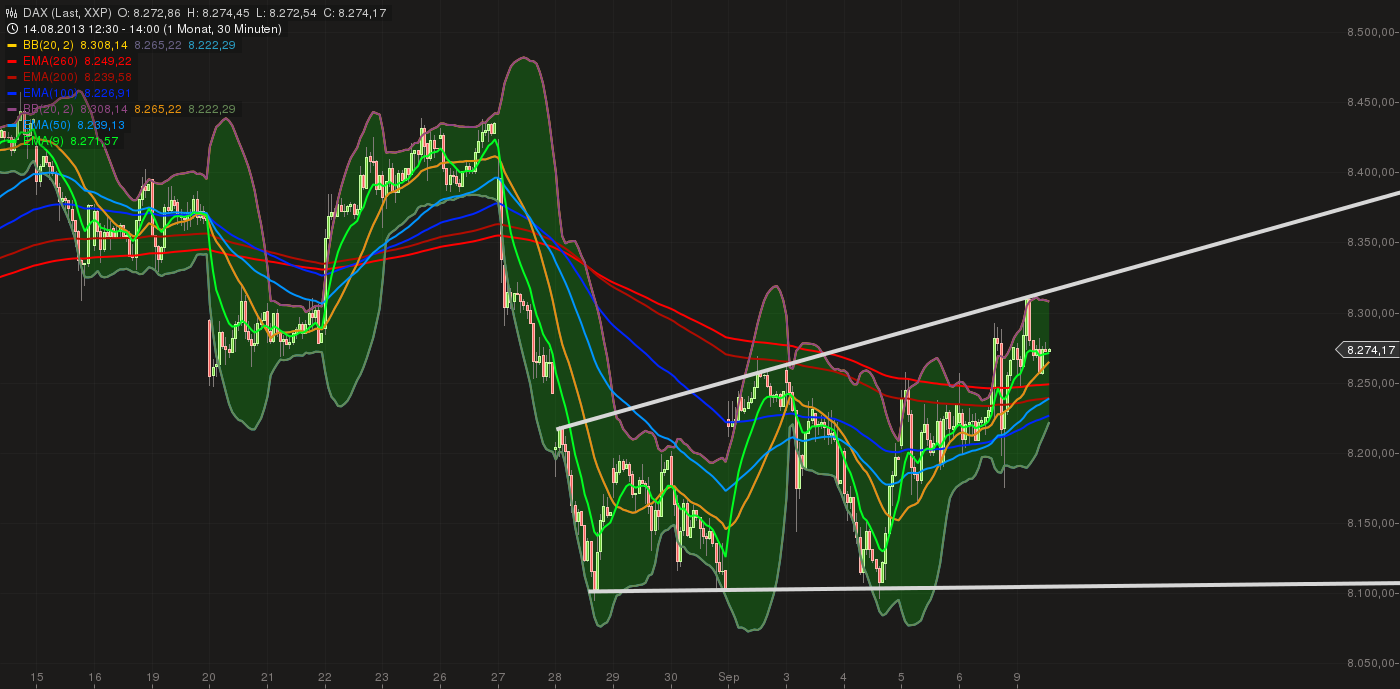Click the 22 date label on the time axis
Screen dimensions: 1400x689
pyautogui.click(x=325, y=677)
